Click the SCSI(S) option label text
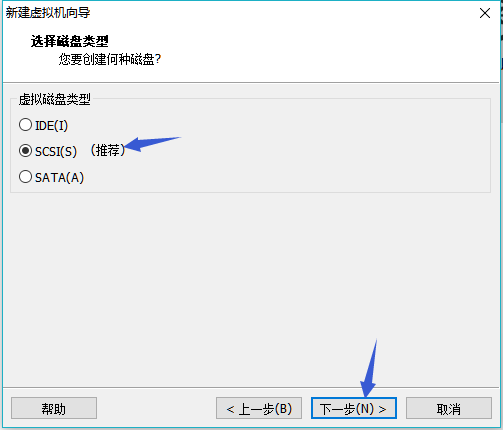Image resolution: width=503 pixels, height=430 pixels. click(56, 151)
